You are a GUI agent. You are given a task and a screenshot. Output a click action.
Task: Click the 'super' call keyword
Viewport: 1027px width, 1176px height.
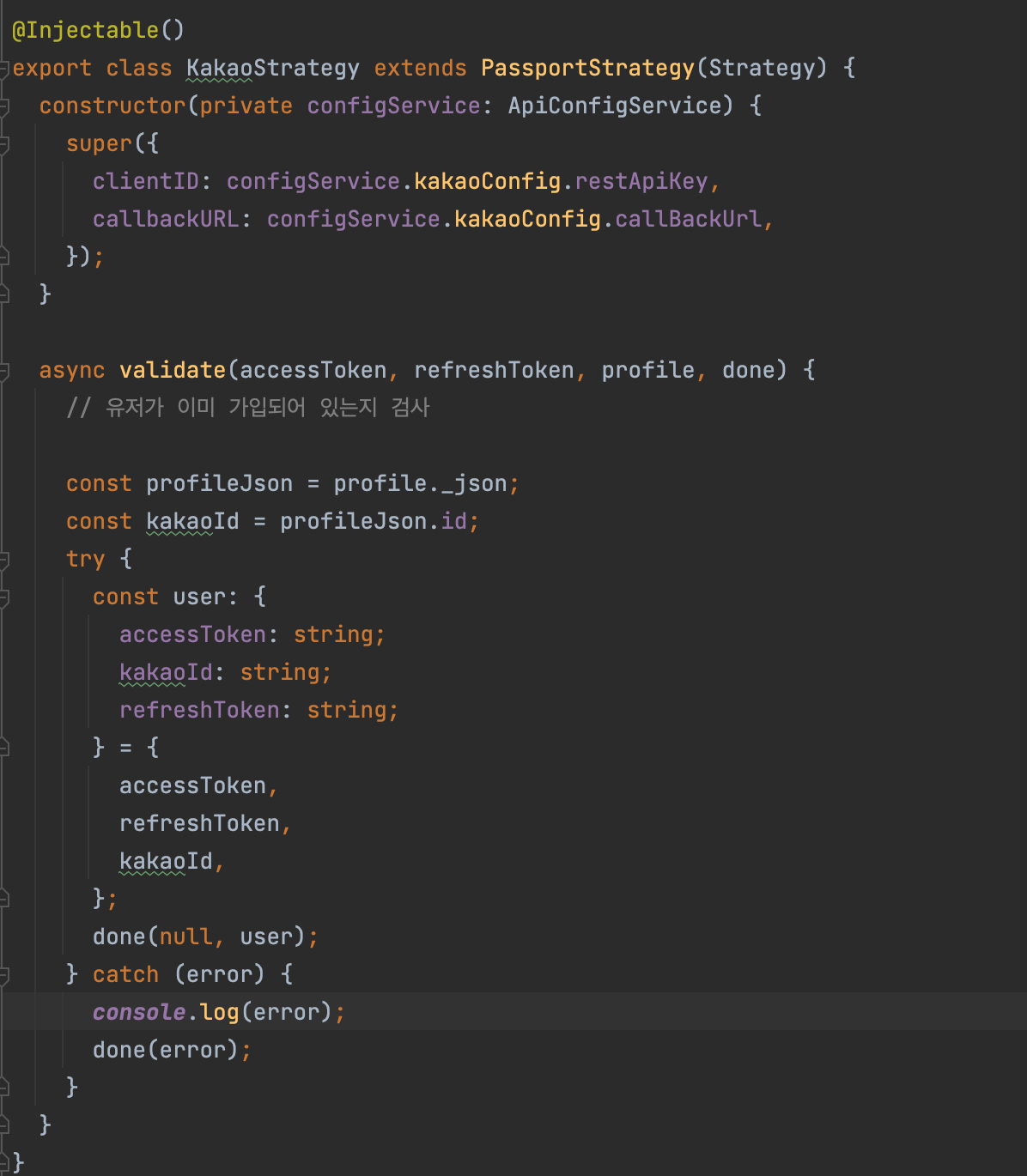point(99,143)
